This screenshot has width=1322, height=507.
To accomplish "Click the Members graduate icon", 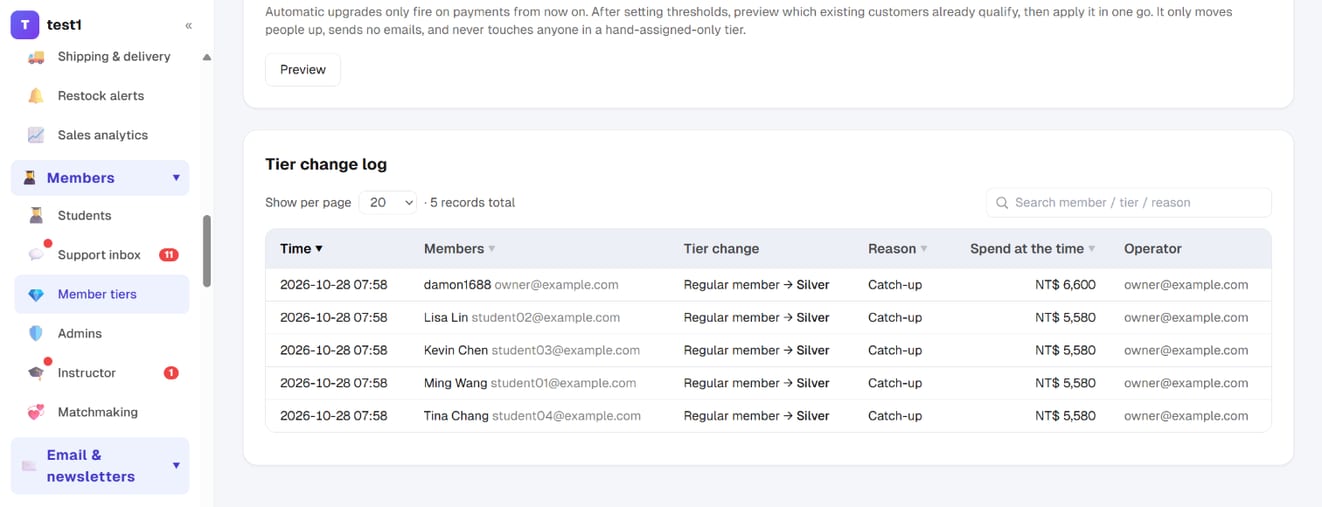I will (x=30, y=178).
